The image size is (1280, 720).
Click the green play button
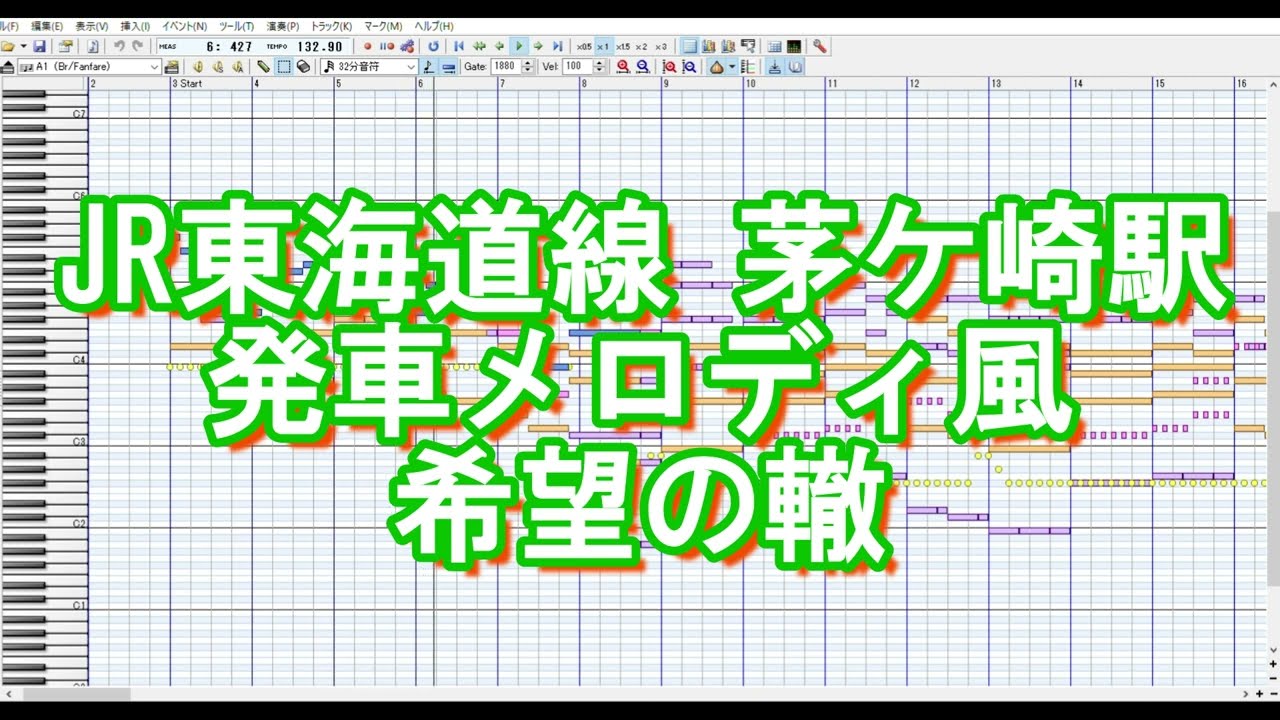click(x=518, y=46)
